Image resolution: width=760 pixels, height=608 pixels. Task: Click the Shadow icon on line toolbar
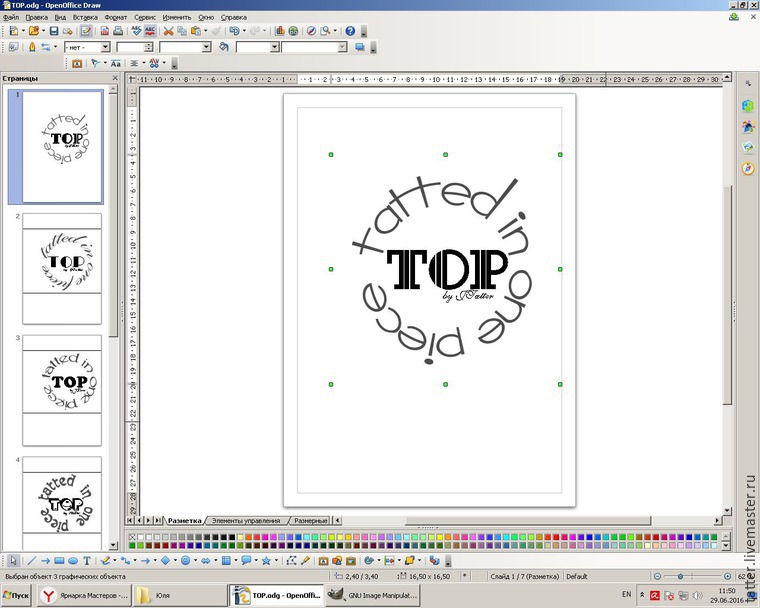pyautogui.click(x=360, y=47)
